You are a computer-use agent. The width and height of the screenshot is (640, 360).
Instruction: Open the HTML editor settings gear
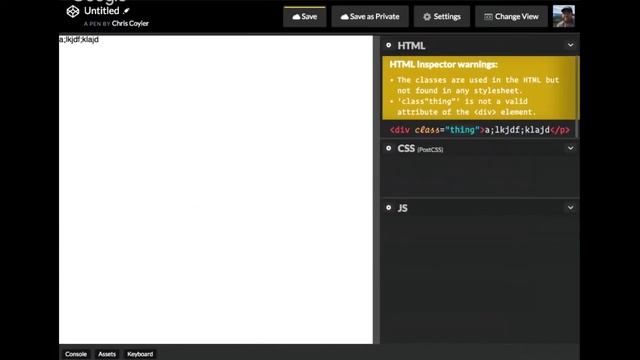click(389, 45)
